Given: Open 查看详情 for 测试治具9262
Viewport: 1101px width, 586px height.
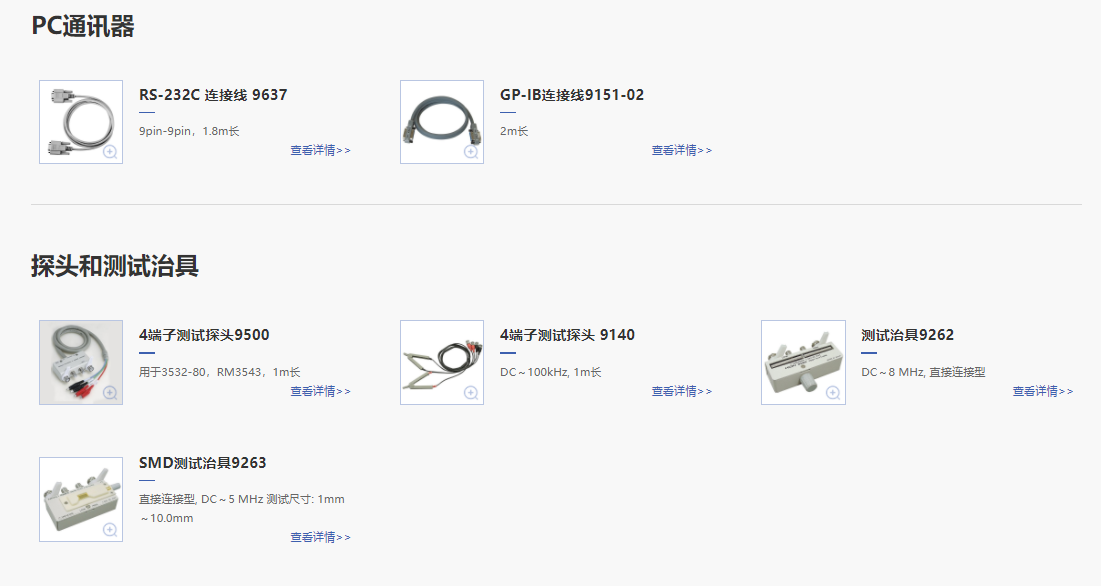Looking at the screenshot, I should click(x=1043, y=391).
